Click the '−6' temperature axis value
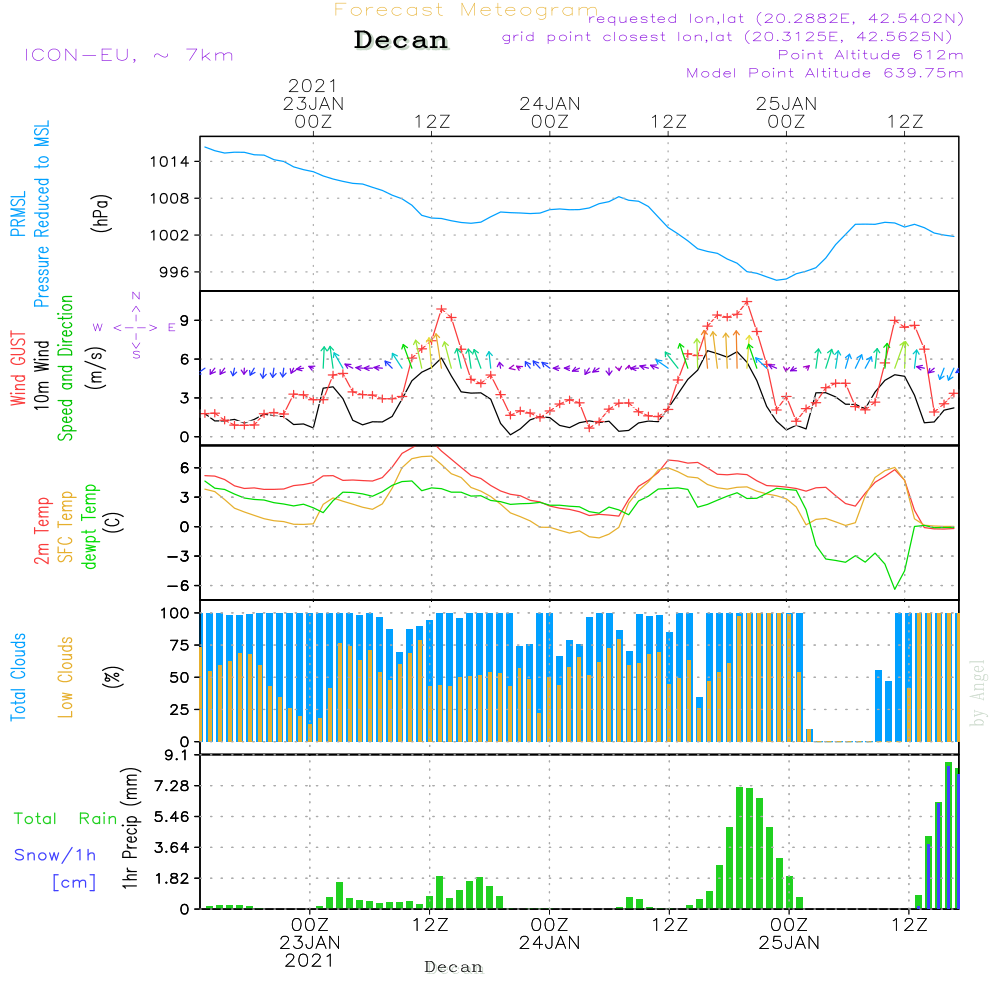Viewport: 1000px width, 1000px height. click(x=178, y=585)
